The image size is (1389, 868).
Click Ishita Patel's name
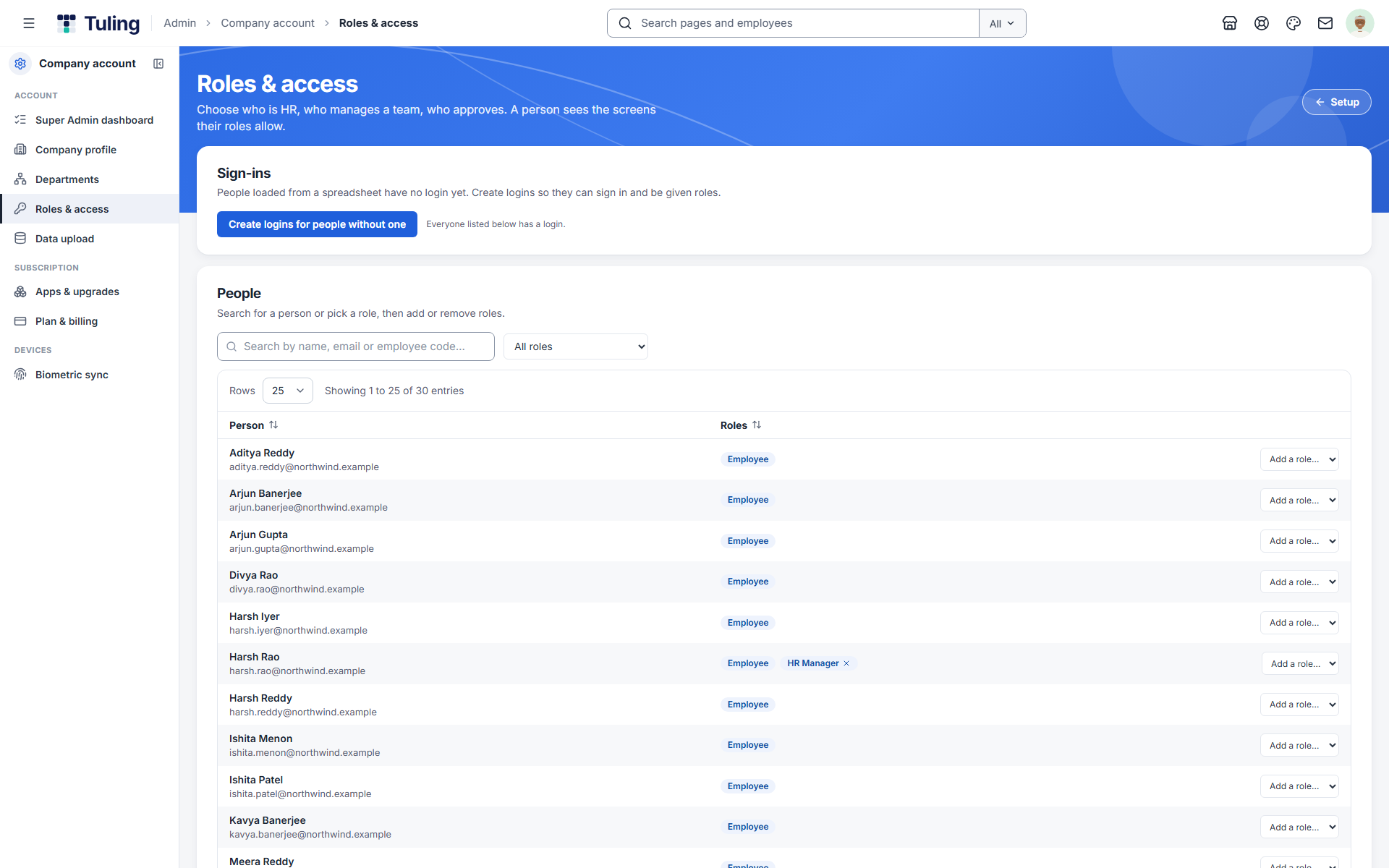click(256, 780)
